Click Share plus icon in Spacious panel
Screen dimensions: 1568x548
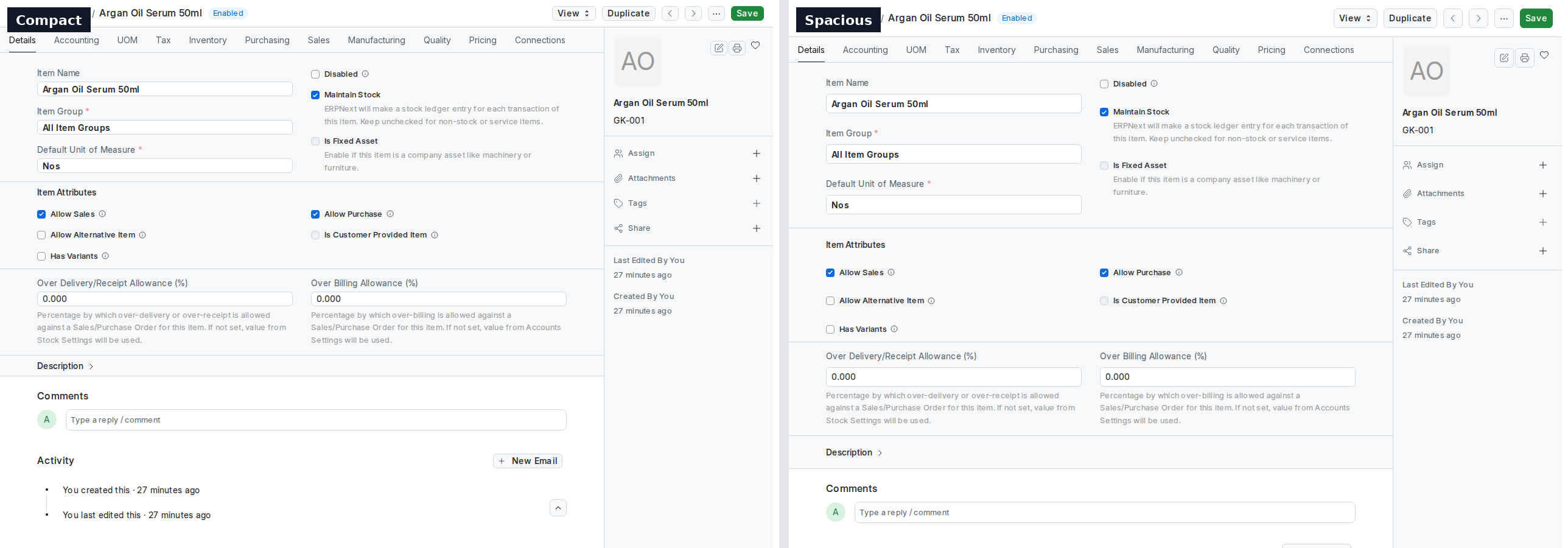(x=1543, y=251)
